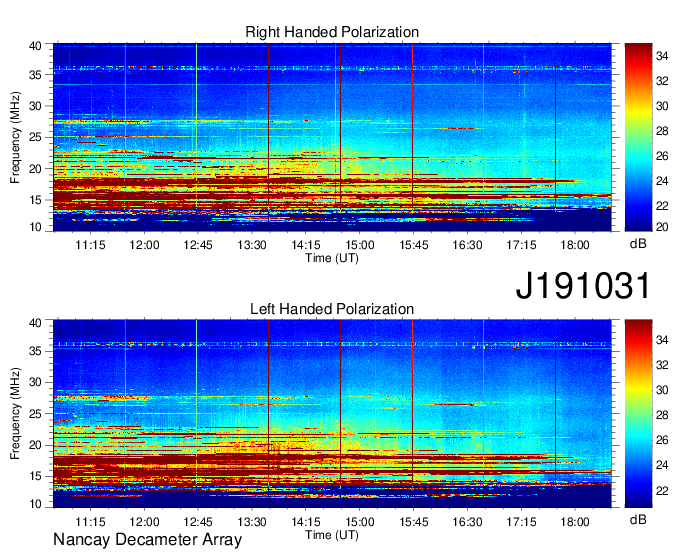Click 11:15 time tick on Right Handed plot
Screen dimensions: 680x552
(90, 245)
